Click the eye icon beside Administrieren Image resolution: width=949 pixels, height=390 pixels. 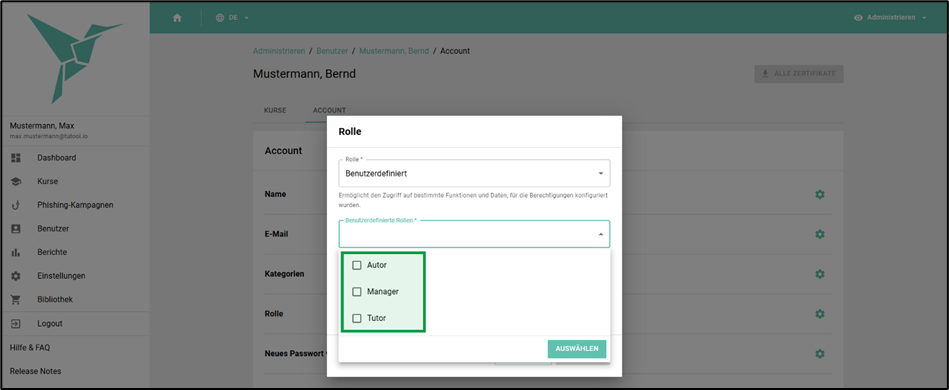point(858,18)
